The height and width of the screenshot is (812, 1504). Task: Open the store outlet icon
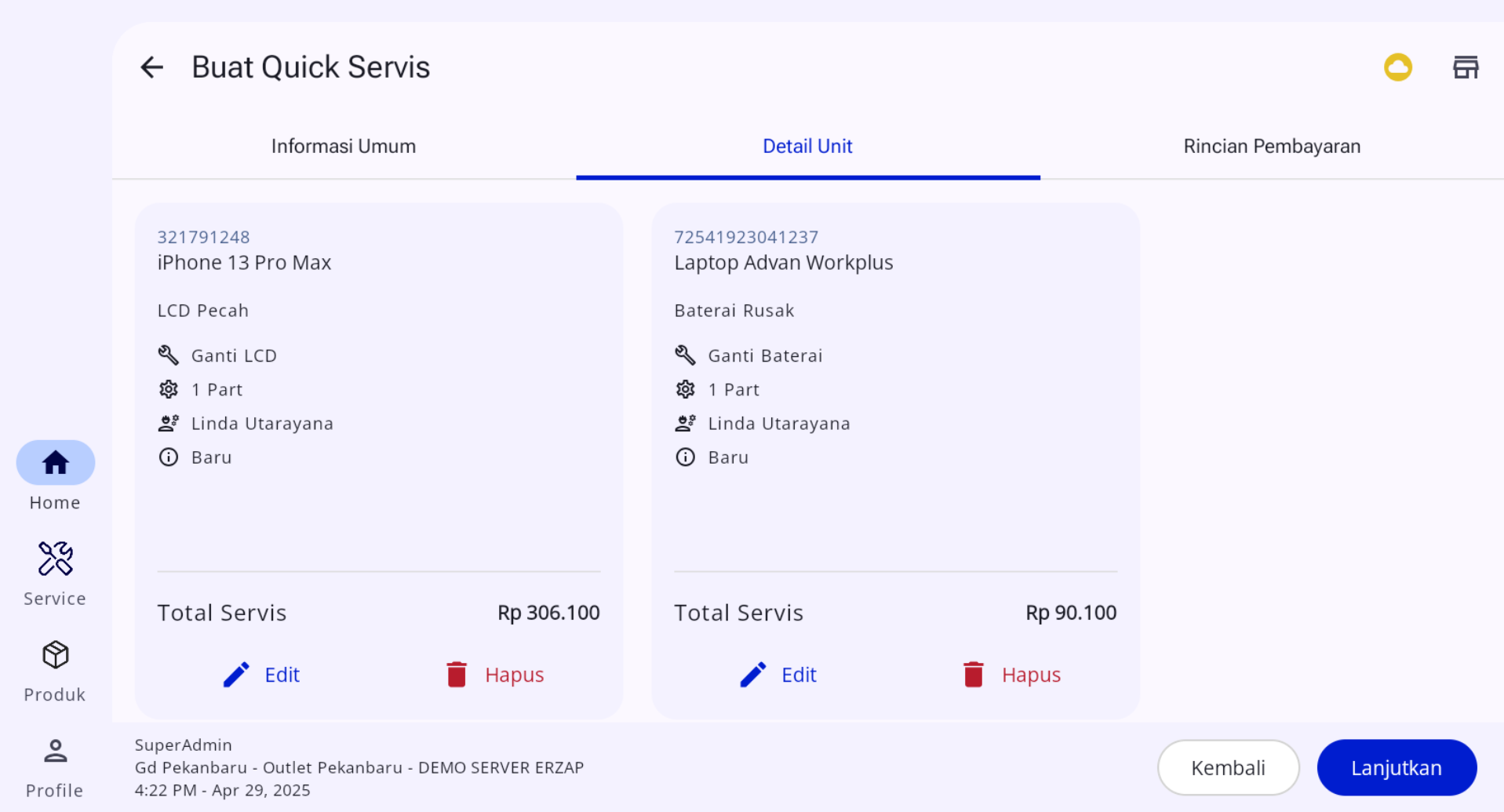coord(1465,67)
